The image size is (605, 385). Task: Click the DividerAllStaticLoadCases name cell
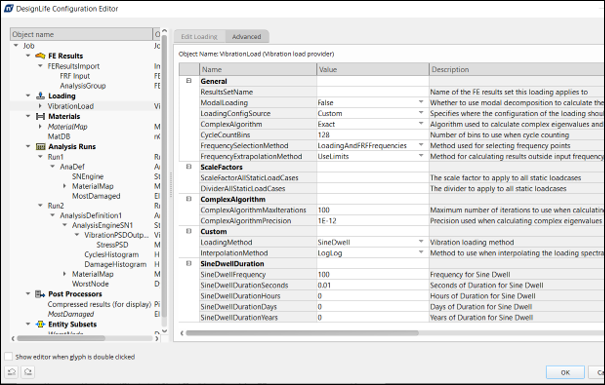click(258, 188)
